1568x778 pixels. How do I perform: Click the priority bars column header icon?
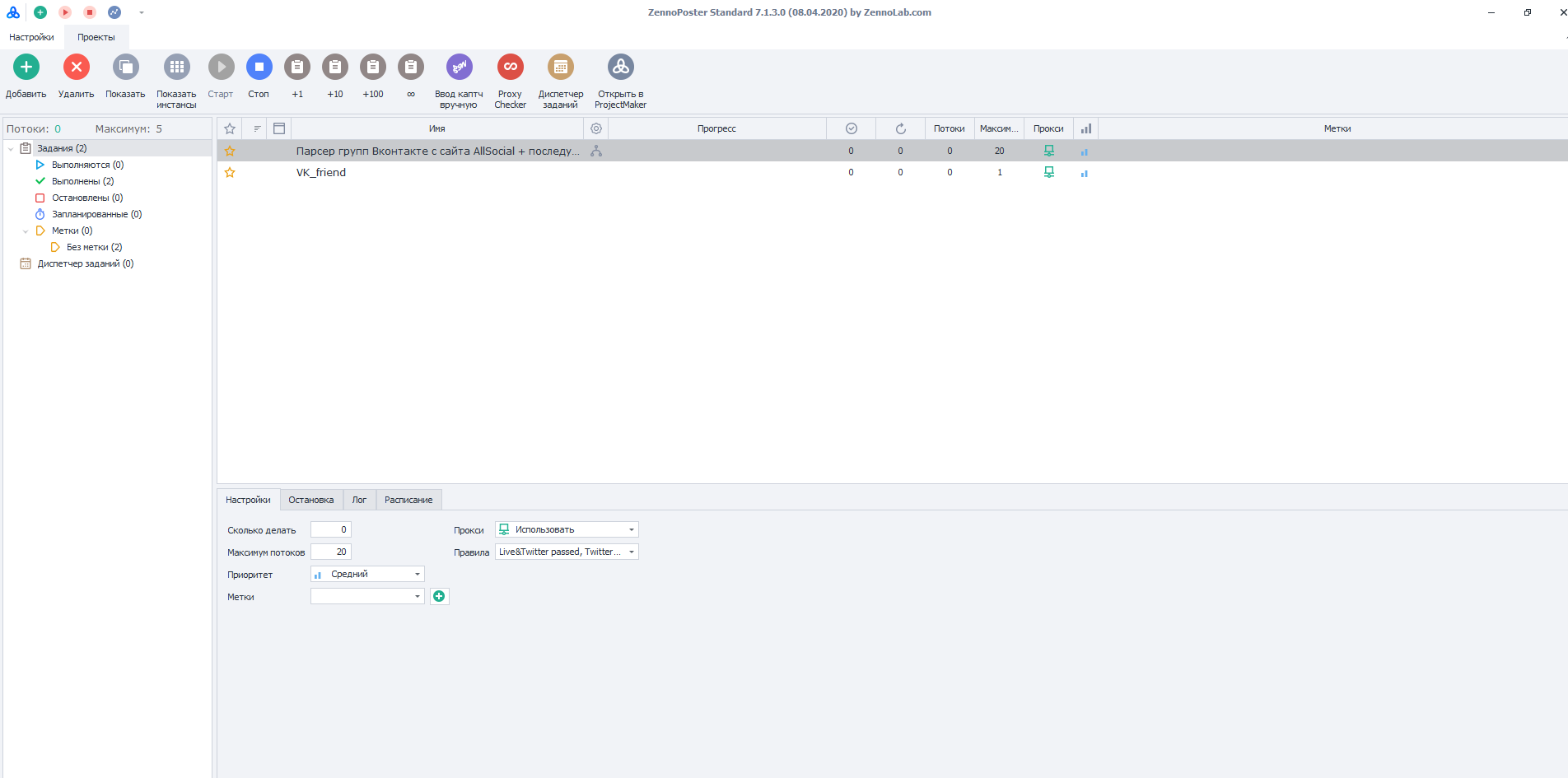click(1086, 128)
